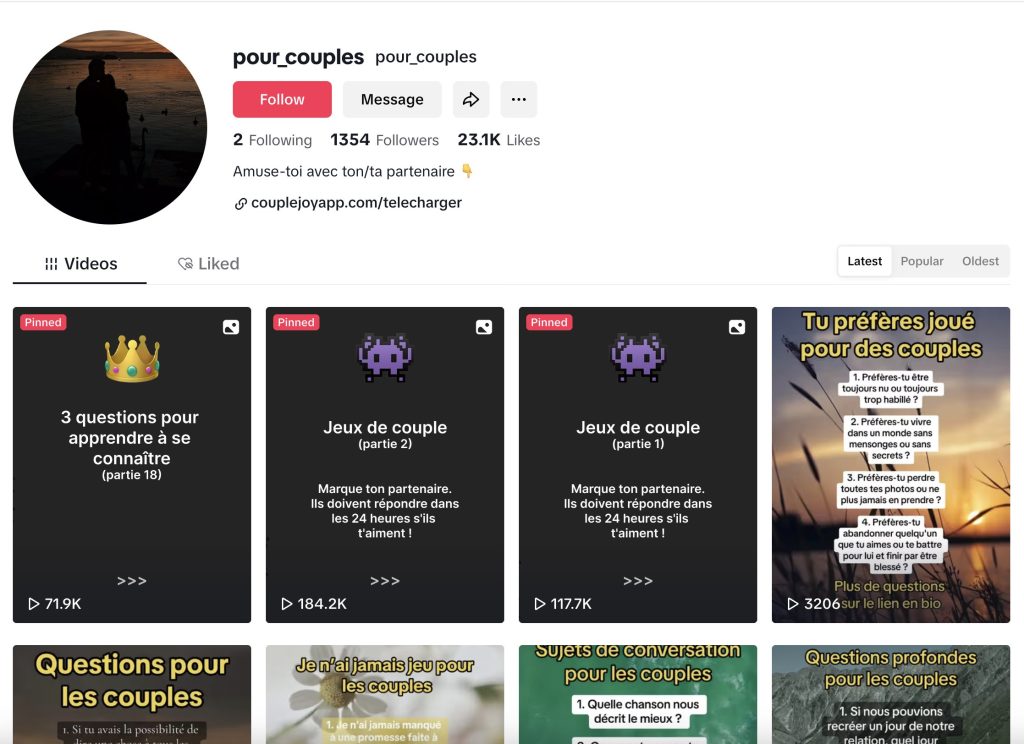Click the pour_couples profile avatar

coord(110,127)
